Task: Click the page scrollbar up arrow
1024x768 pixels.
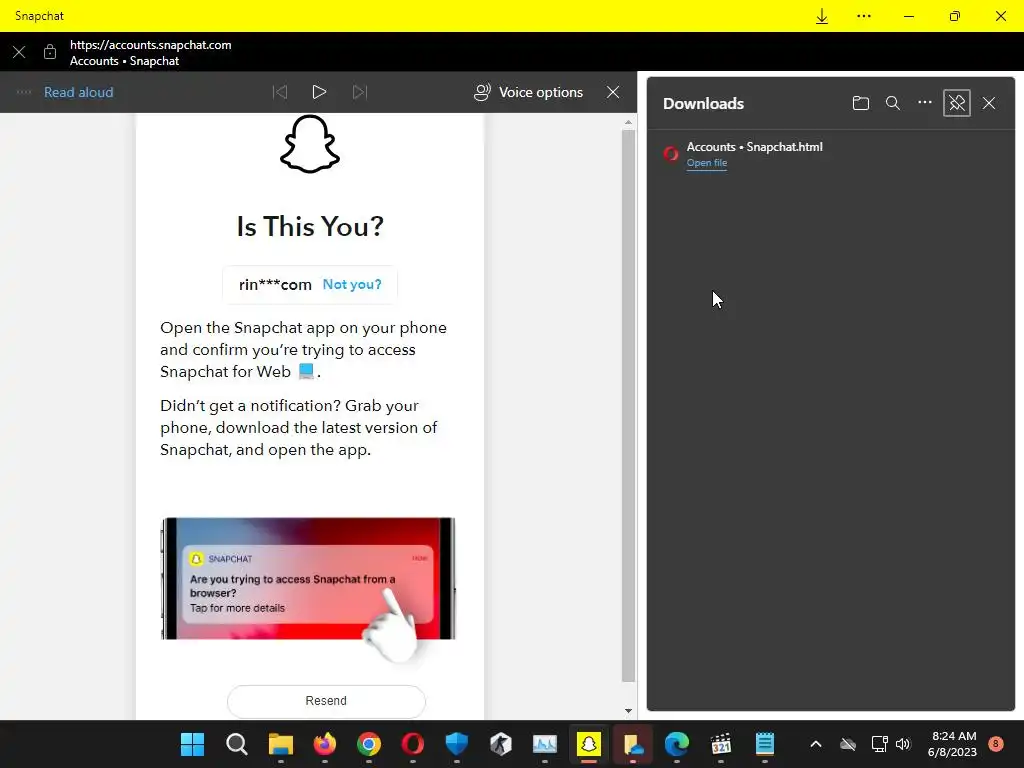Action: (628, 122)
